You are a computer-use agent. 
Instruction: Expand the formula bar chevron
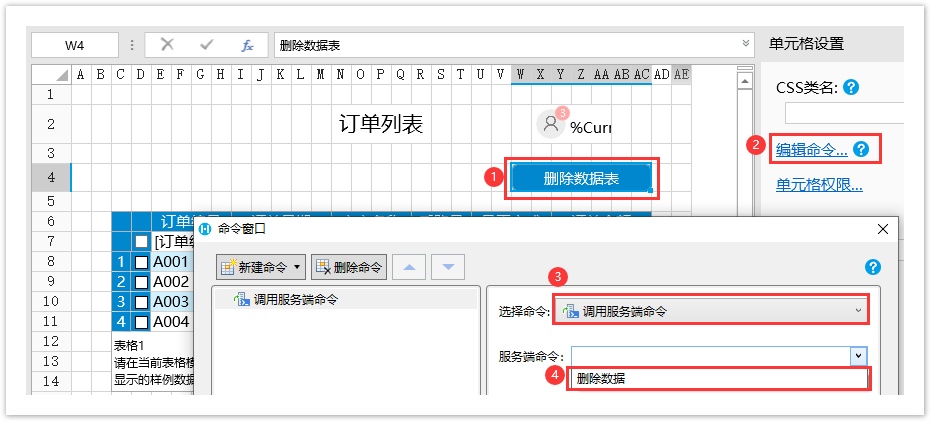(746, 44)
